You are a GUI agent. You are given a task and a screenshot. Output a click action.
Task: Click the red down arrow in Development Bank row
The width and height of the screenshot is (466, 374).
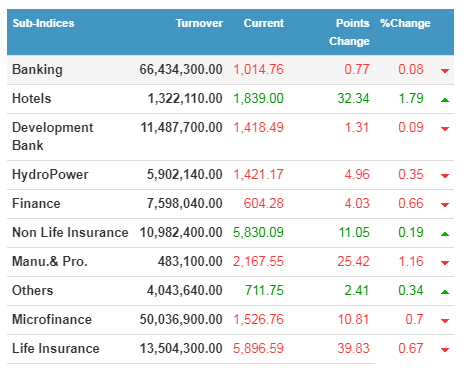click(x=445, y=129)
